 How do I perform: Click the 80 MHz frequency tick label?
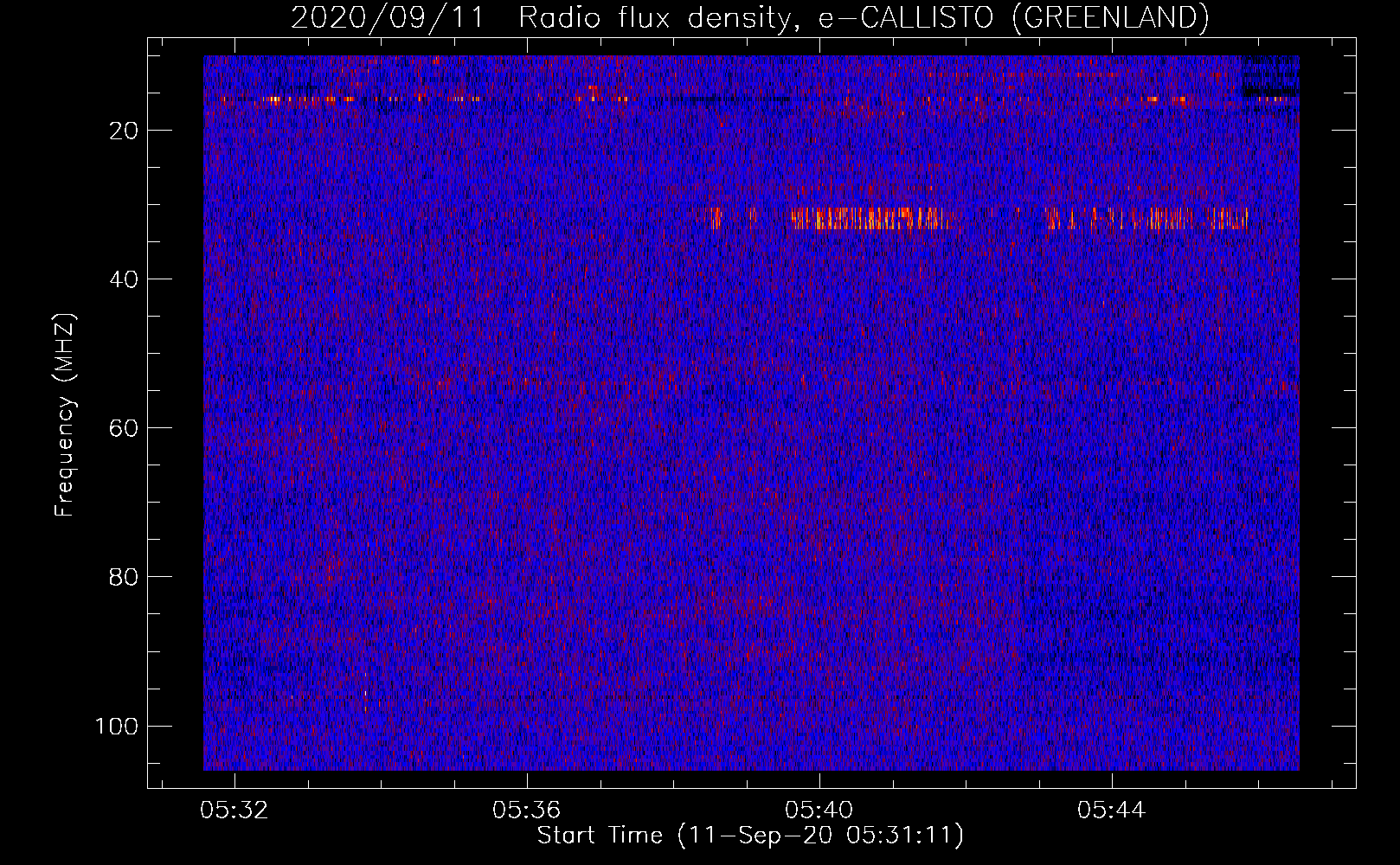[125, 577]
